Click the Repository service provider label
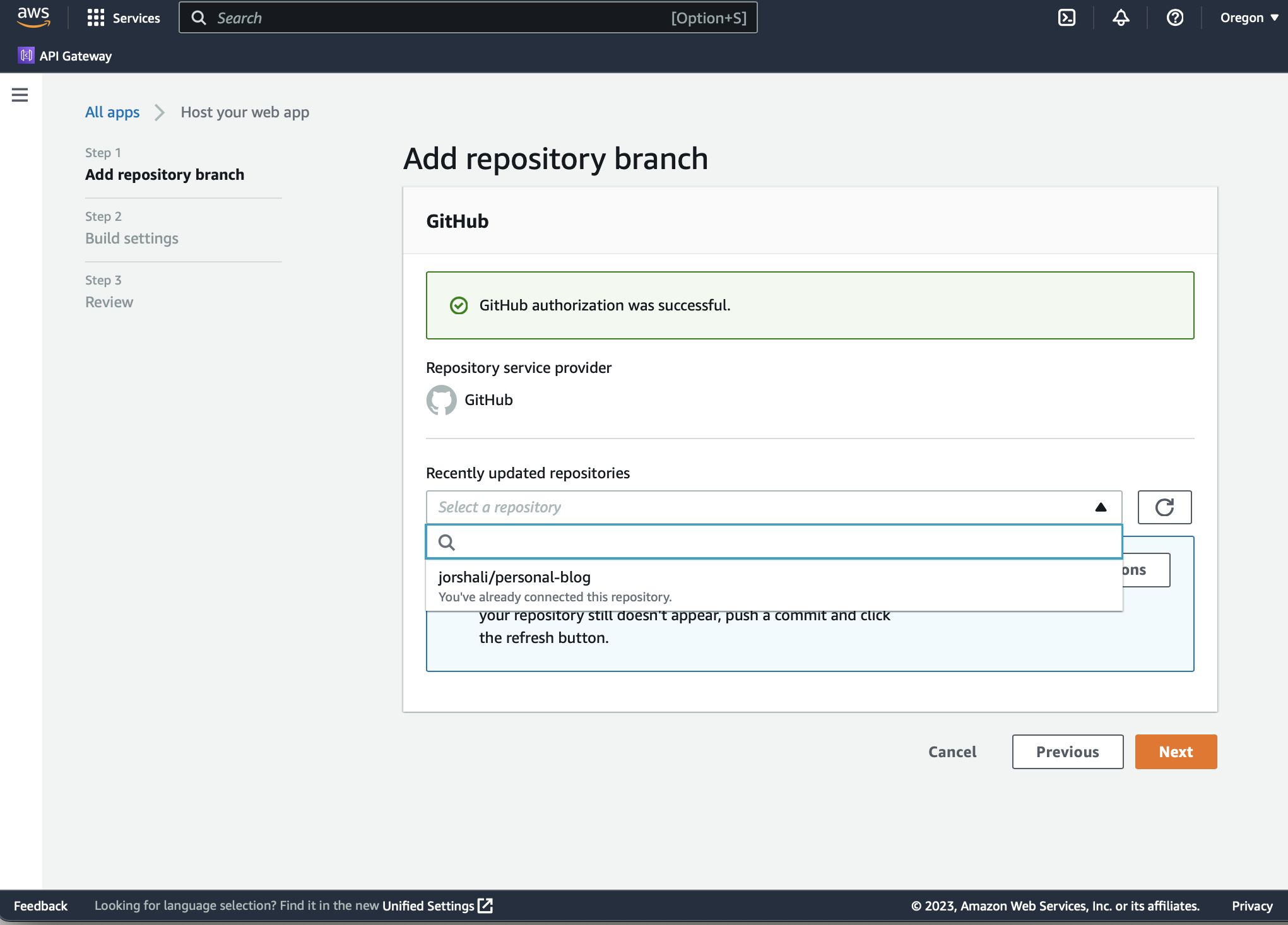Viewport: 1288px width, 925px height. point(519,368)
